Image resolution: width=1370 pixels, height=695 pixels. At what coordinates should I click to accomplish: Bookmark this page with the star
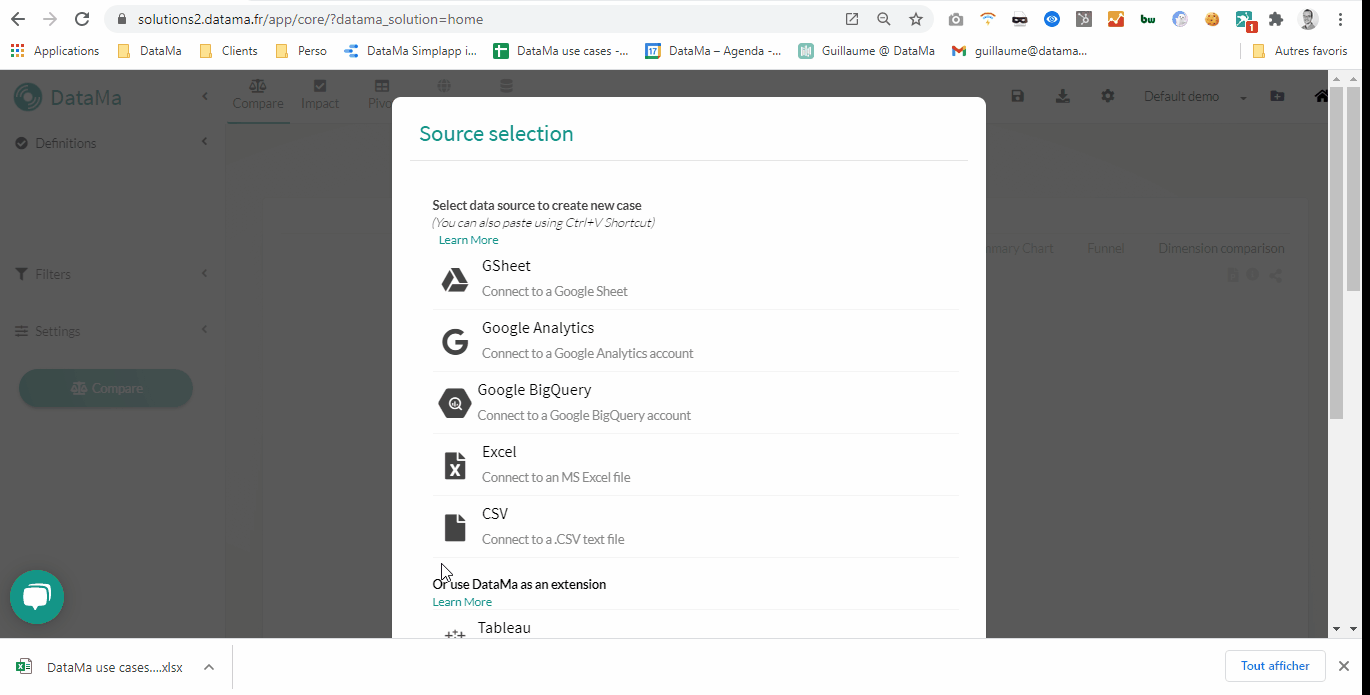[916, 19]
